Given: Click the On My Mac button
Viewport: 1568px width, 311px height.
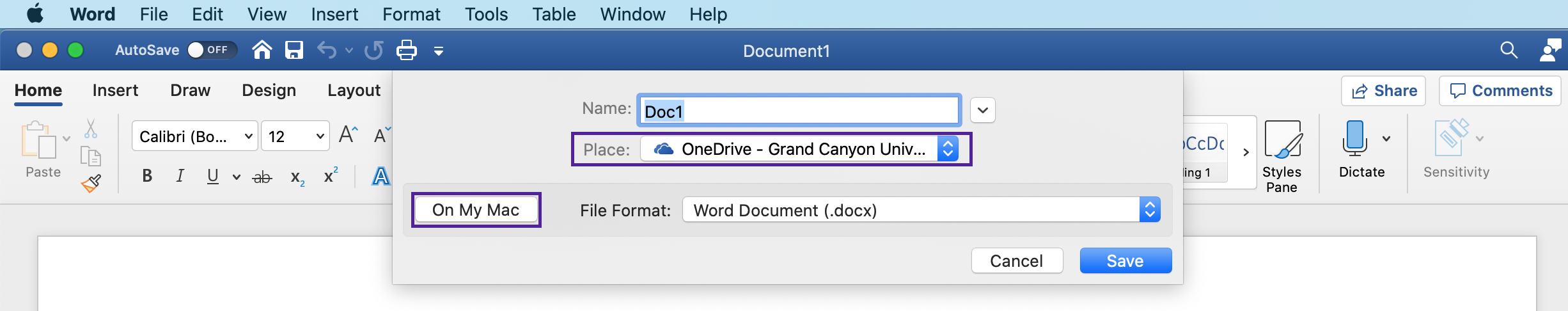Looking at the screenshot, I should (x=476, y=210).
